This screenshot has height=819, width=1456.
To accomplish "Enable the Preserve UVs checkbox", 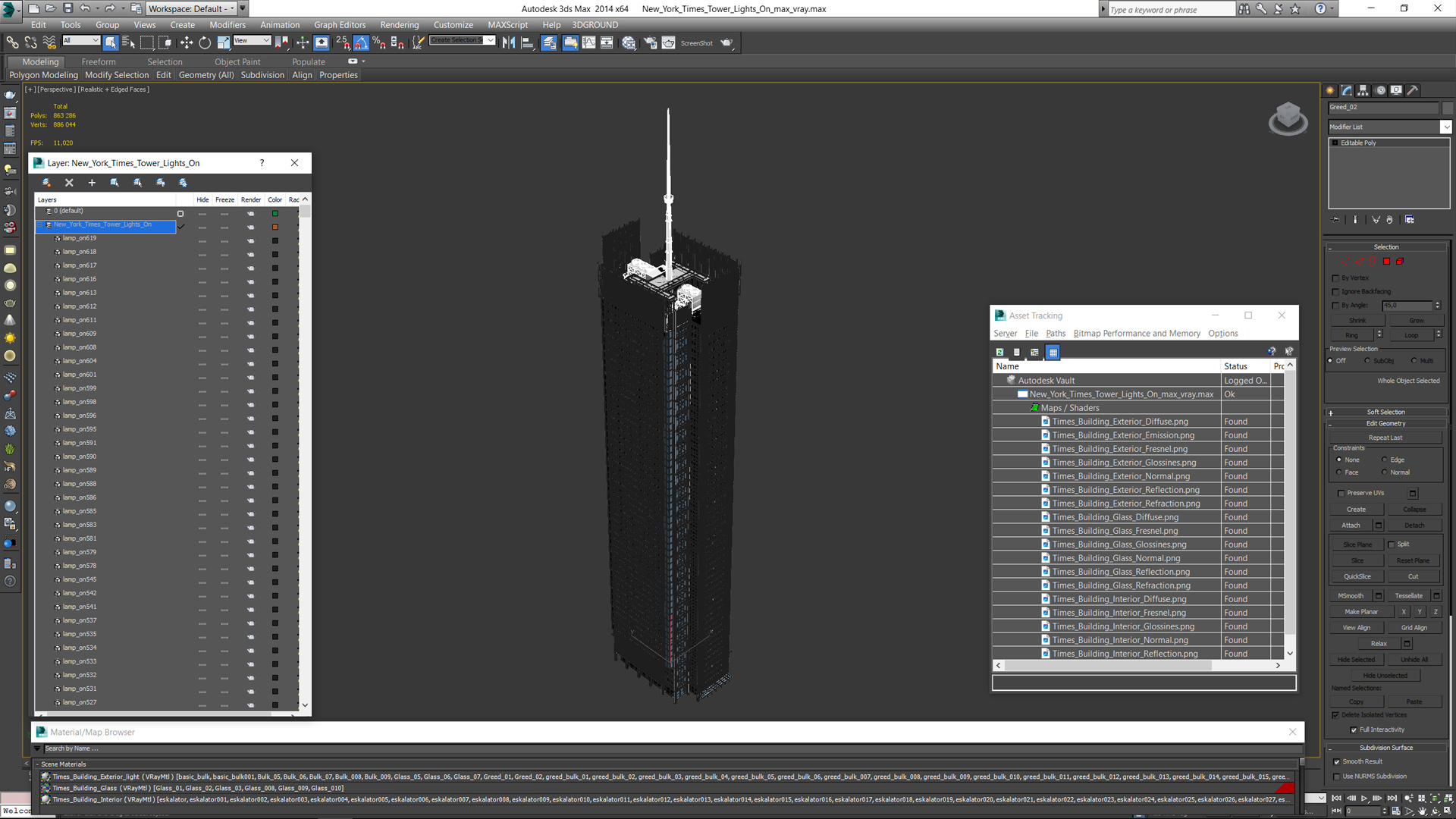I will click(1341, 493).
